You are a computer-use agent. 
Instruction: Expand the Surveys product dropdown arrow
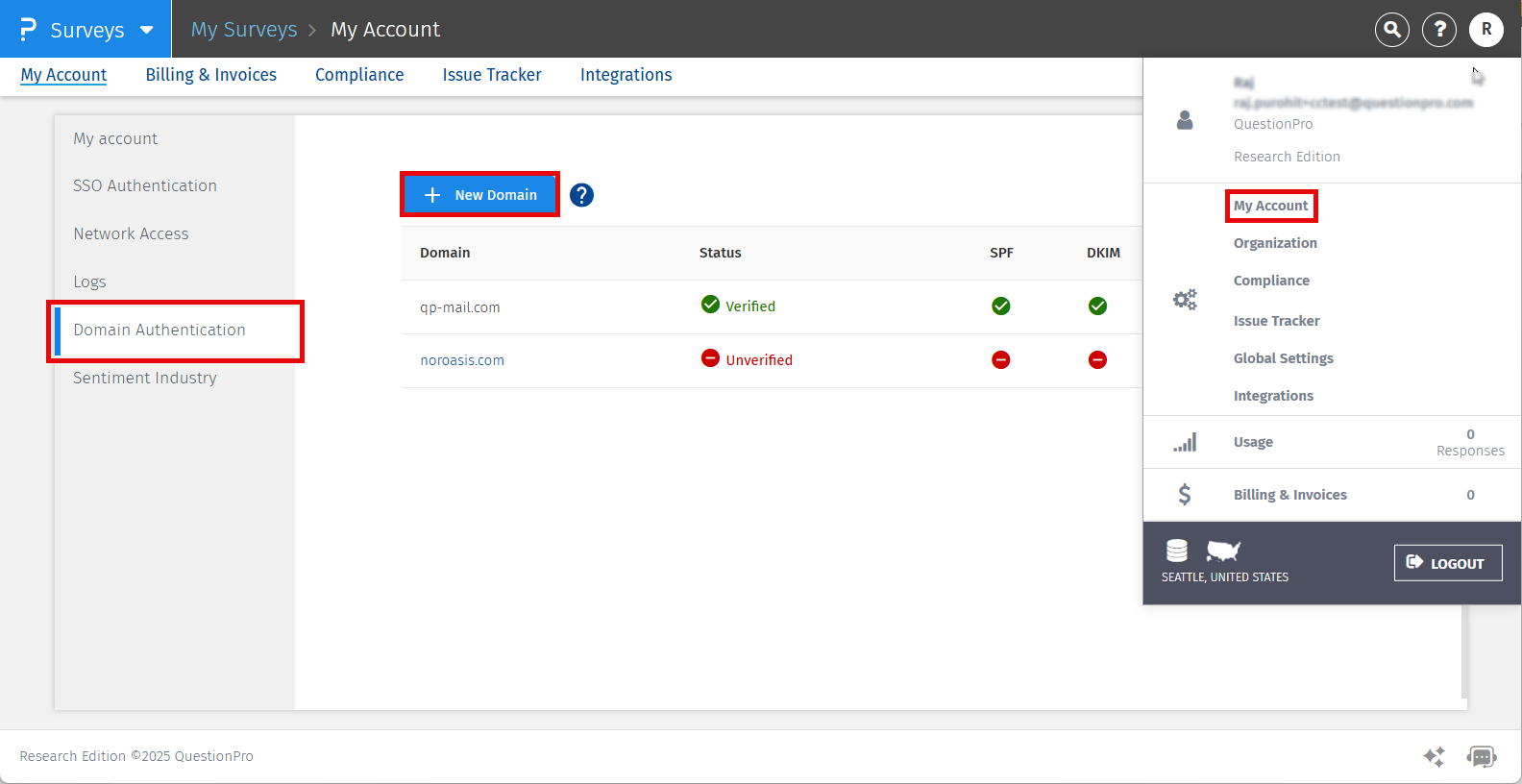147,30
